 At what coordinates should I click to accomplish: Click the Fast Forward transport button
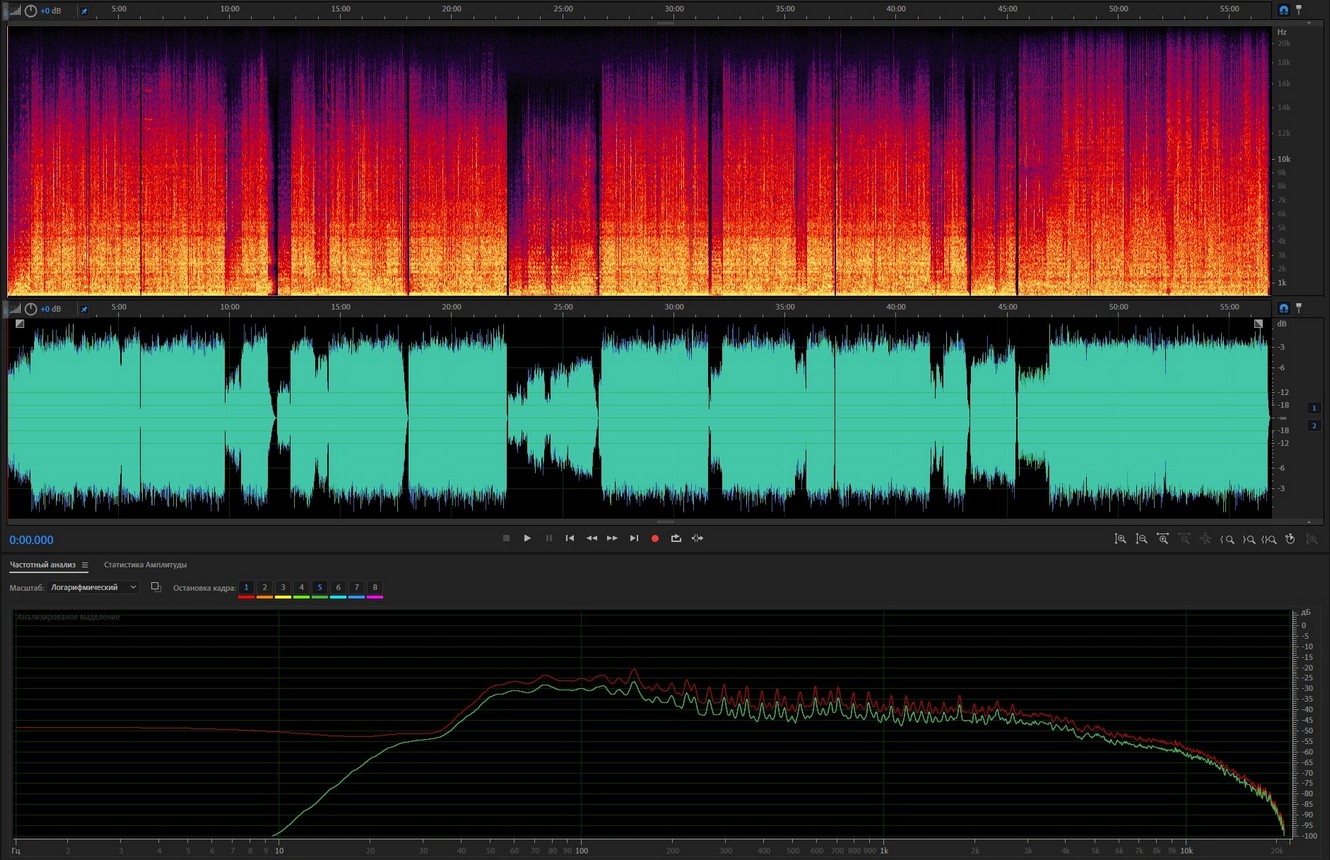click(612, 538)
